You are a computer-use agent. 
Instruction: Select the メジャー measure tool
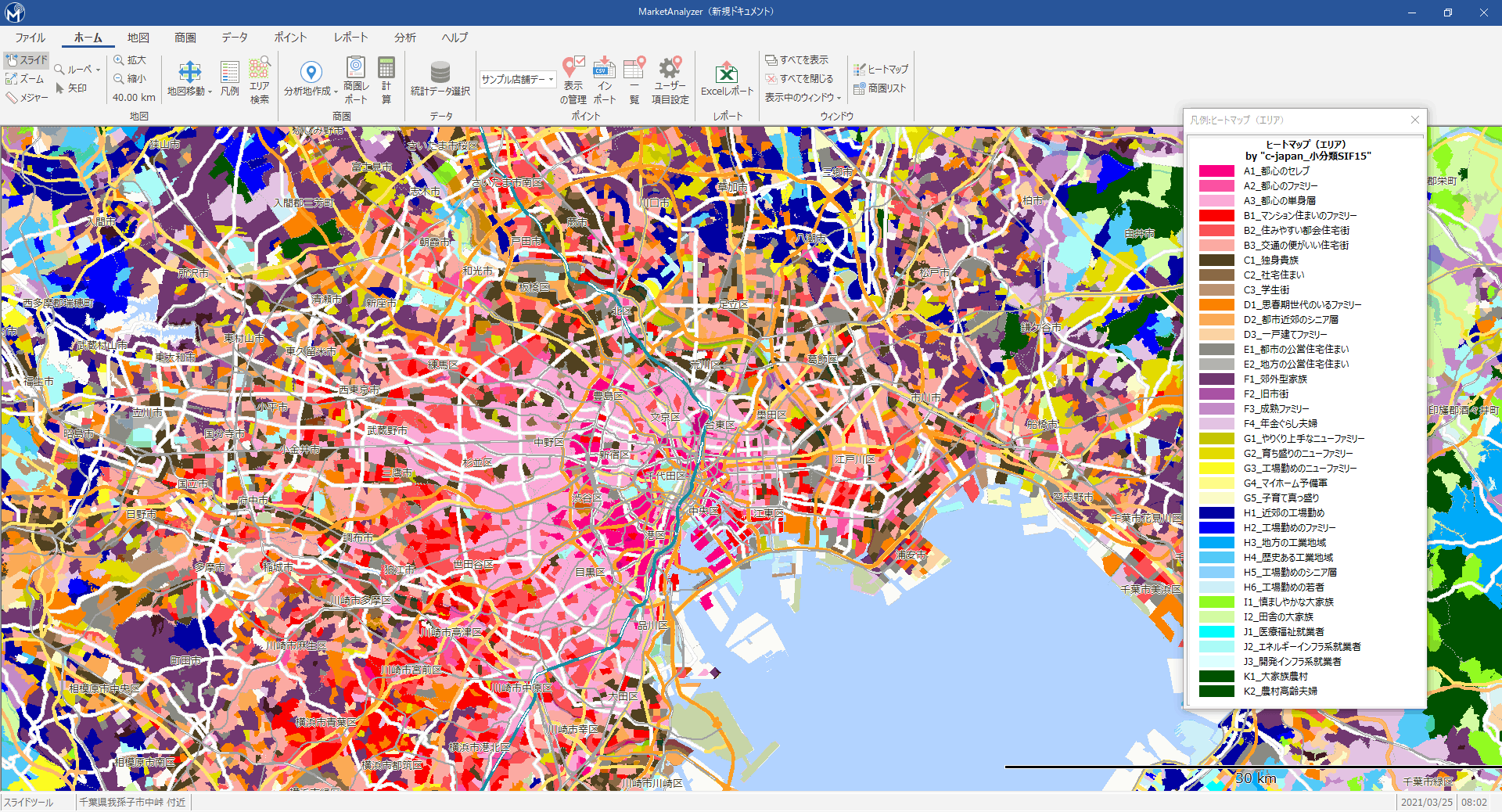[27, 98]
